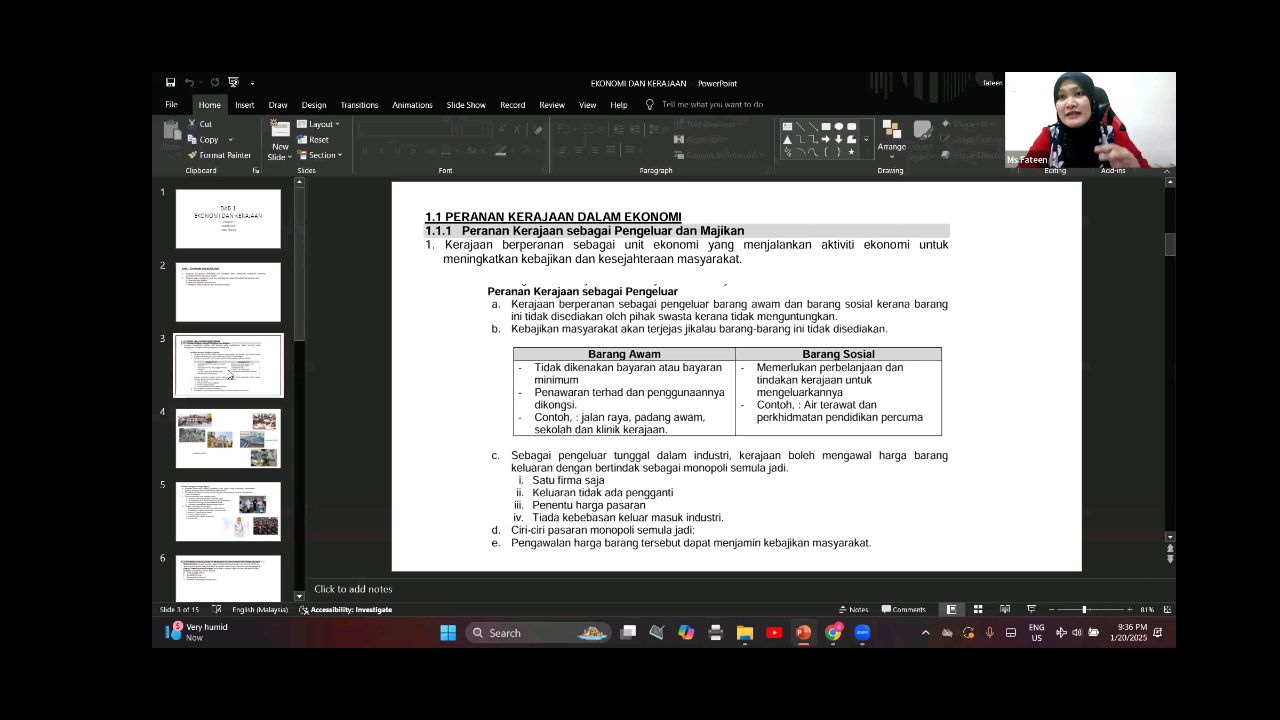Open the Arrange dropdown
The height and width of the screenshot is (720, 1280).
892,138
